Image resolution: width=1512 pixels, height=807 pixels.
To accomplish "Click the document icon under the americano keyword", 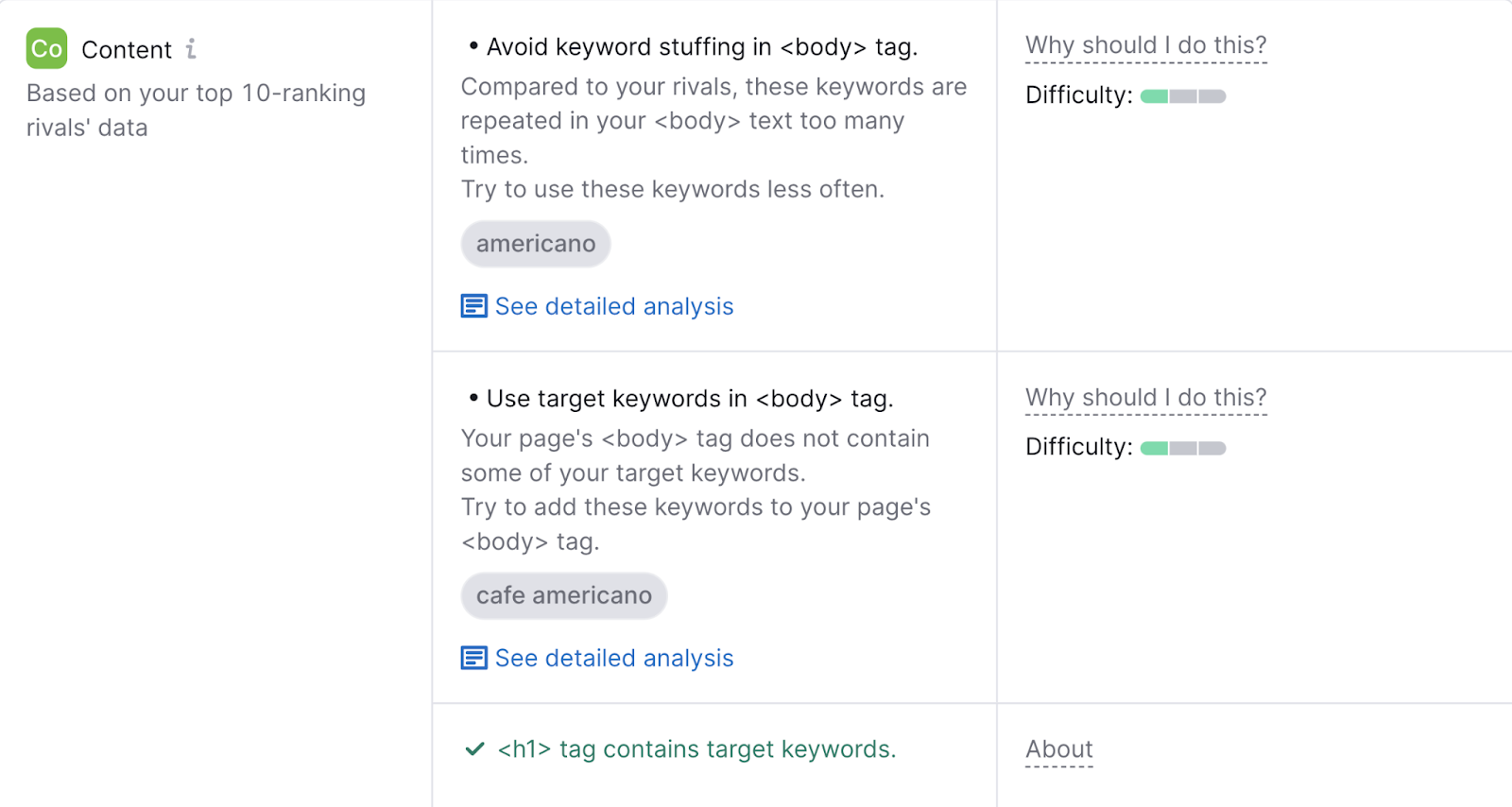I will [x=473, y=306].
